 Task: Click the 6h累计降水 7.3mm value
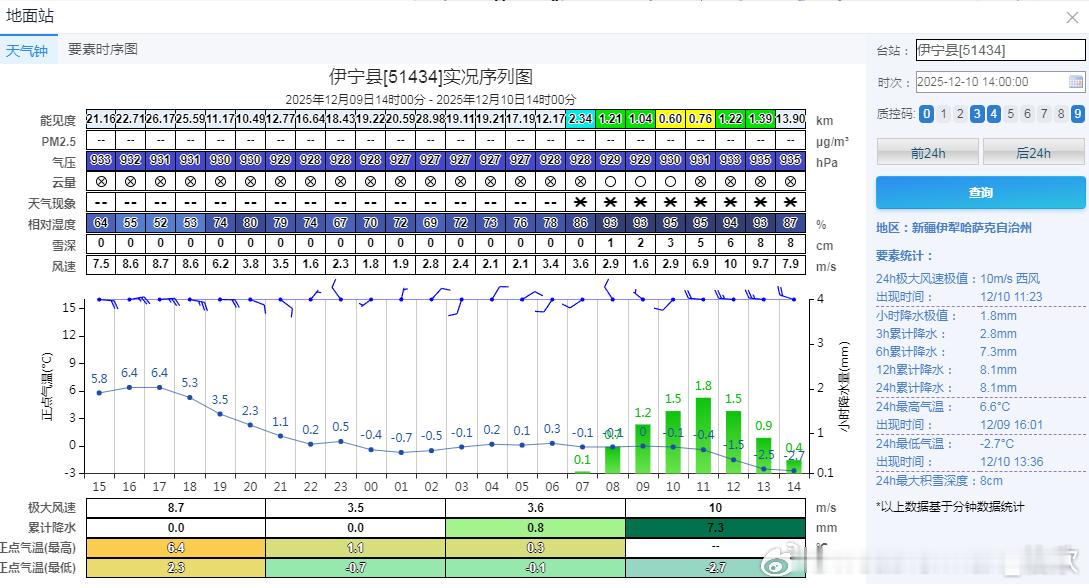tap(998, 351)
